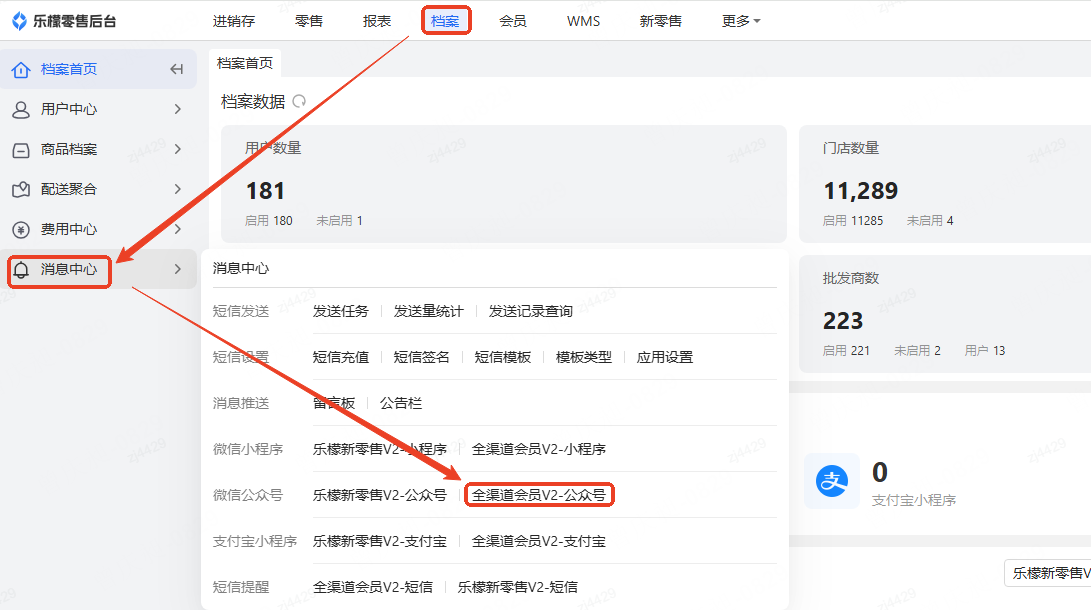Screen dimensions: 1091x610
Task: Open 全渠道会员V2-短信 link
Action: pos(373,587)
